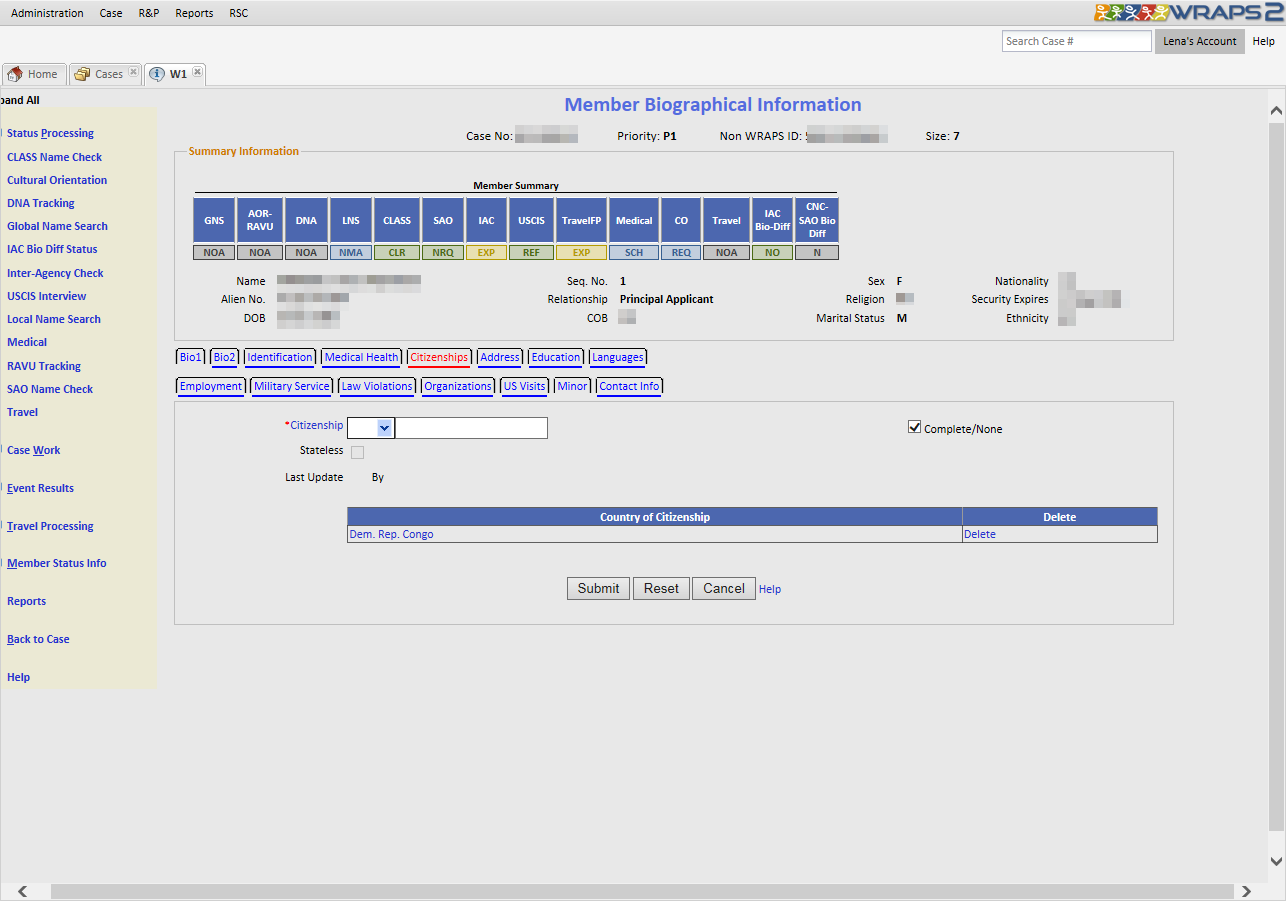Open USCIS Interview in the sidebar

tap(47, 296)
